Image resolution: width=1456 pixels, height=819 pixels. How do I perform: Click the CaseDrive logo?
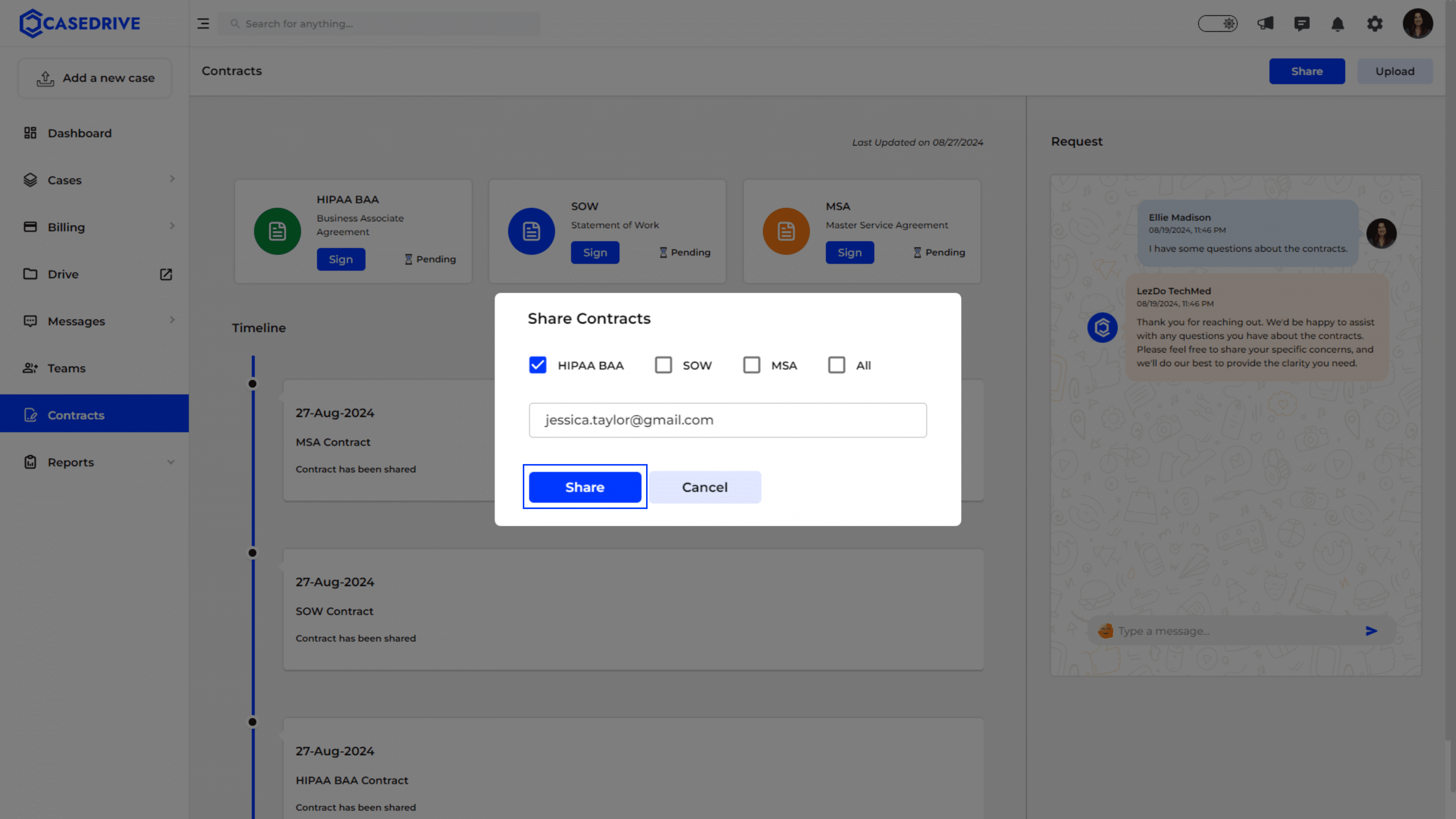coord(80,23)
